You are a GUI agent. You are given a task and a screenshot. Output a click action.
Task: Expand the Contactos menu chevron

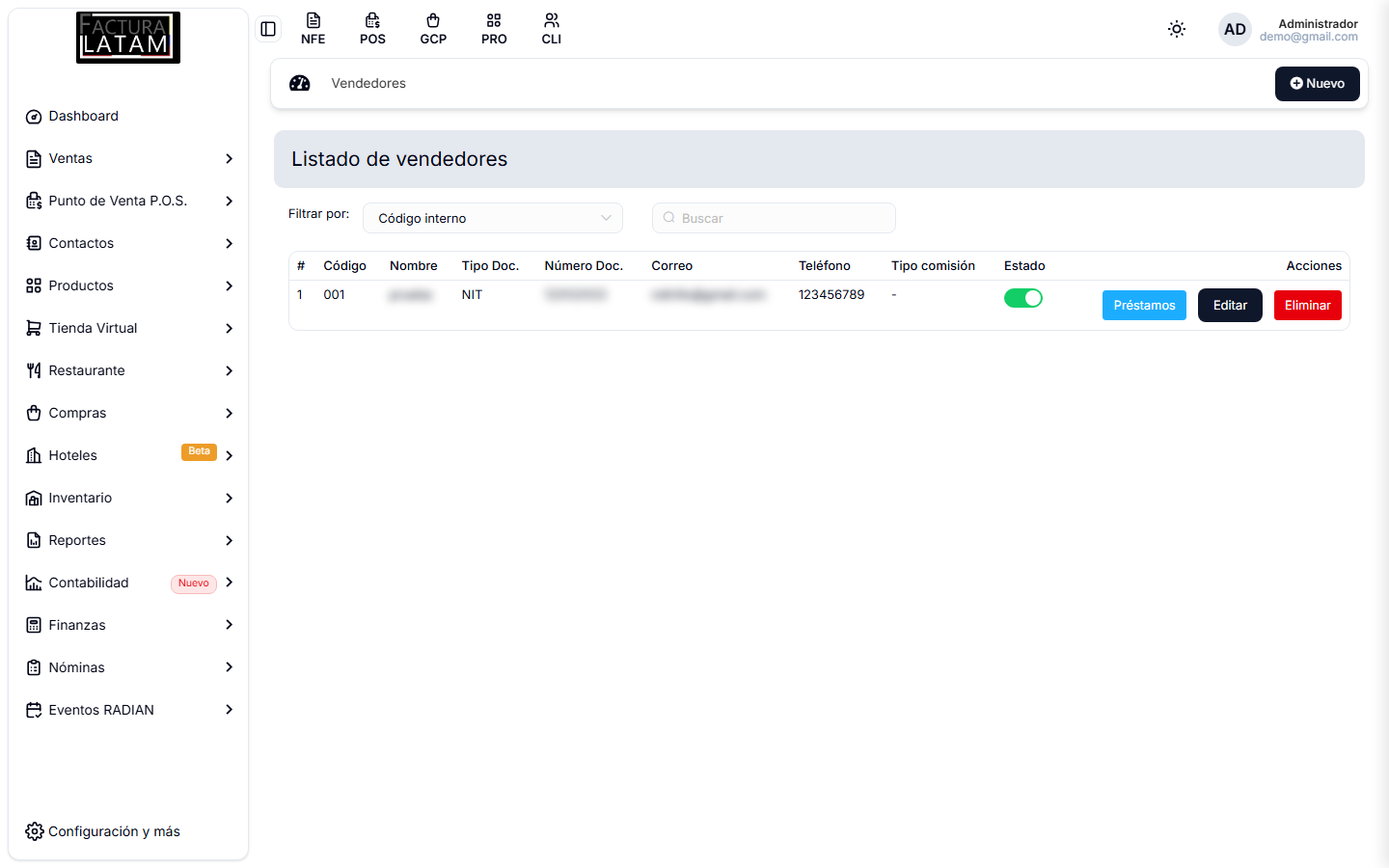pos(230,243)
